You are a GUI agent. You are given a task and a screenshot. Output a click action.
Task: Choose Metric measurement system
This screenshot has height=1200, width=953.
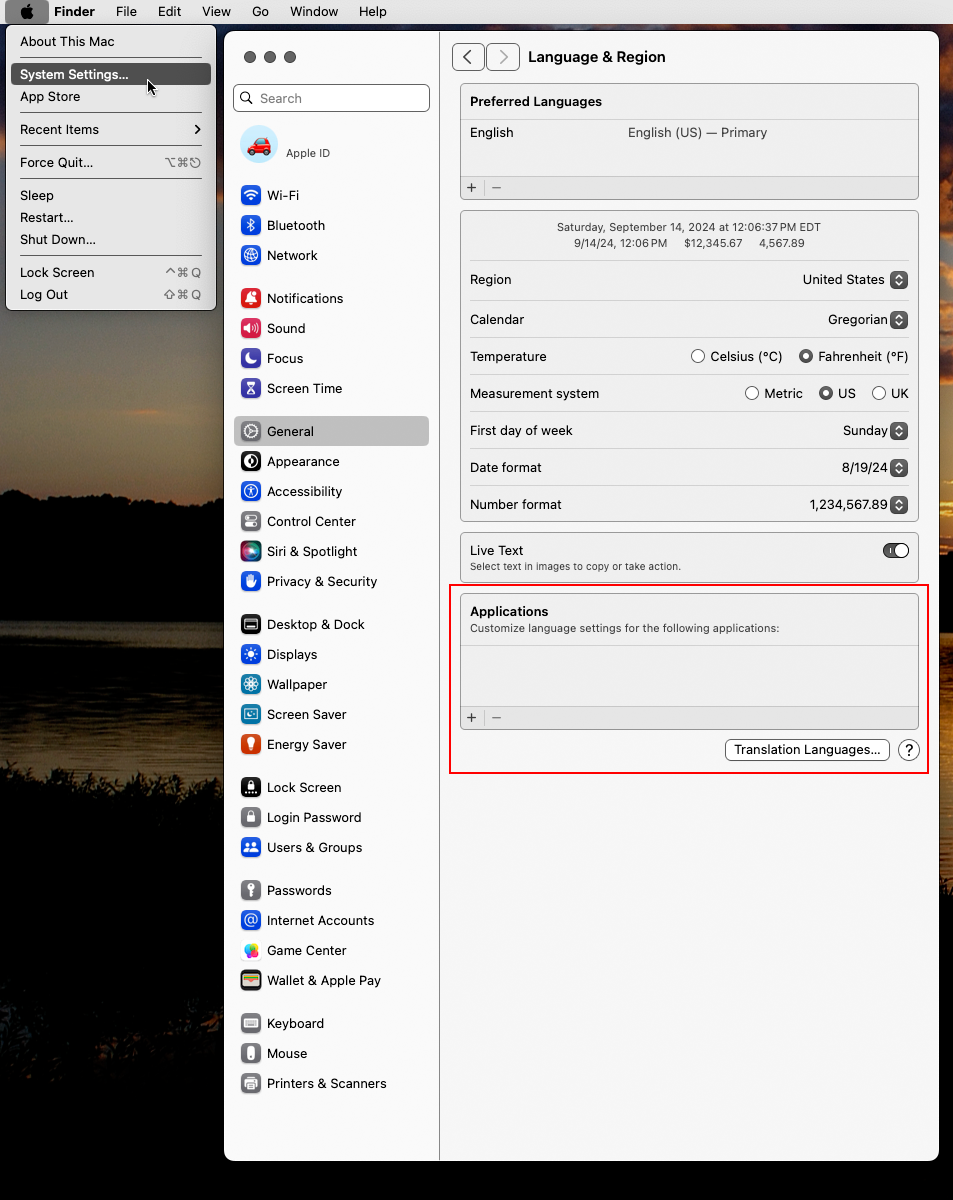(x=752, y=393)
